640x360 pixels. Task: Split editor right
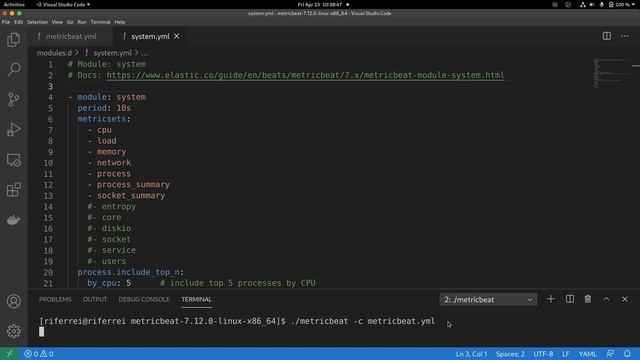click(x=607, y=36)
